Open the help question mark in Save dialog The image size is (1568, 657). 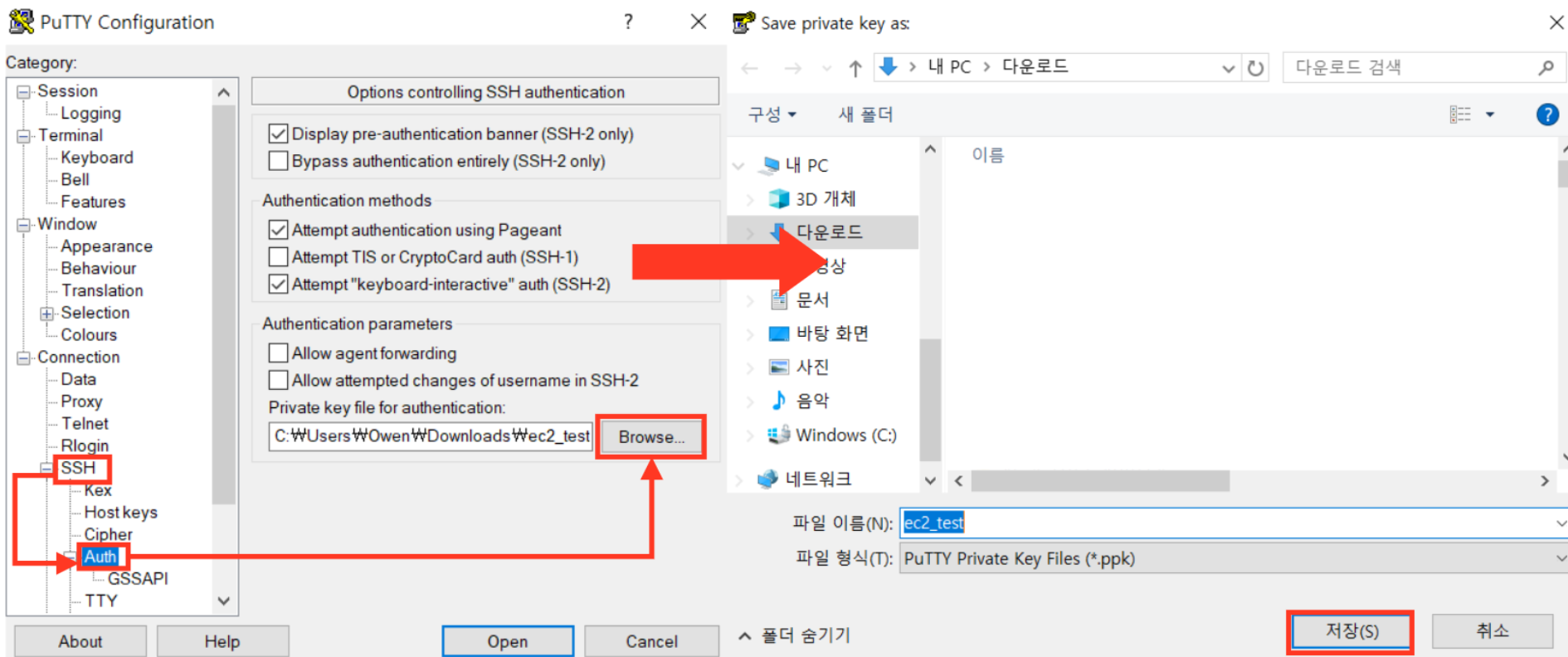pos(1547,114)
